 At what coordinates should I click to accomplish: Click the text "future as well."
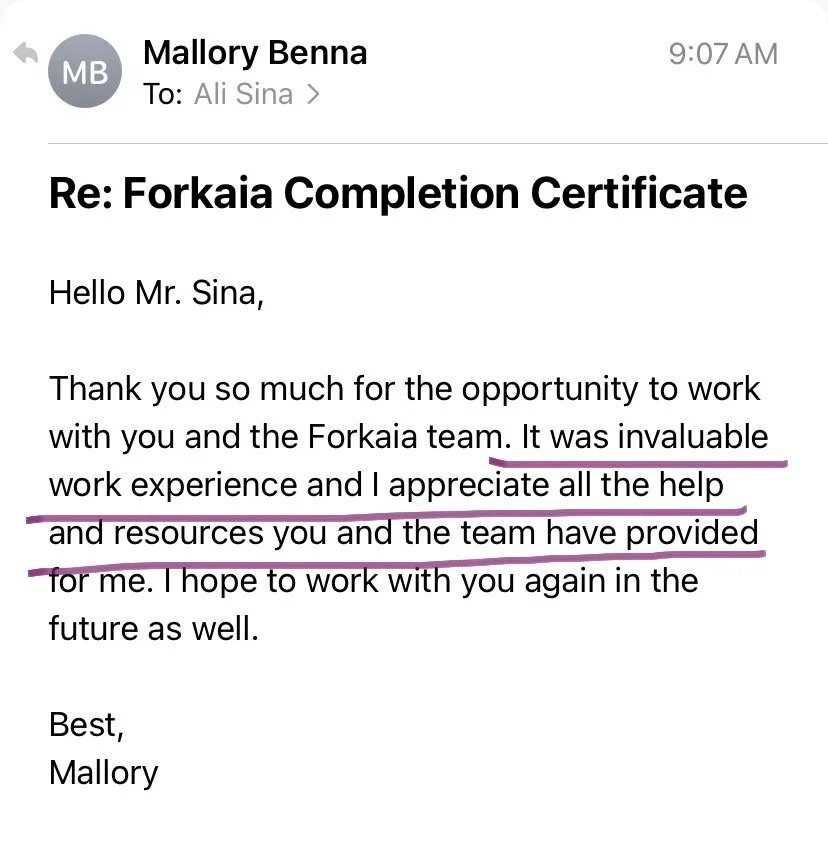pos(154,629)
